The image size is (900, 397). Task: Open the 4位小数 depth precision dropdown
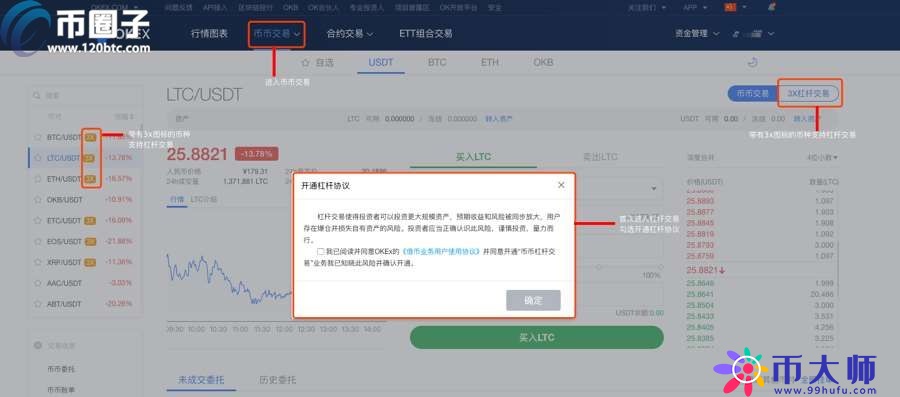click(822, 157)
